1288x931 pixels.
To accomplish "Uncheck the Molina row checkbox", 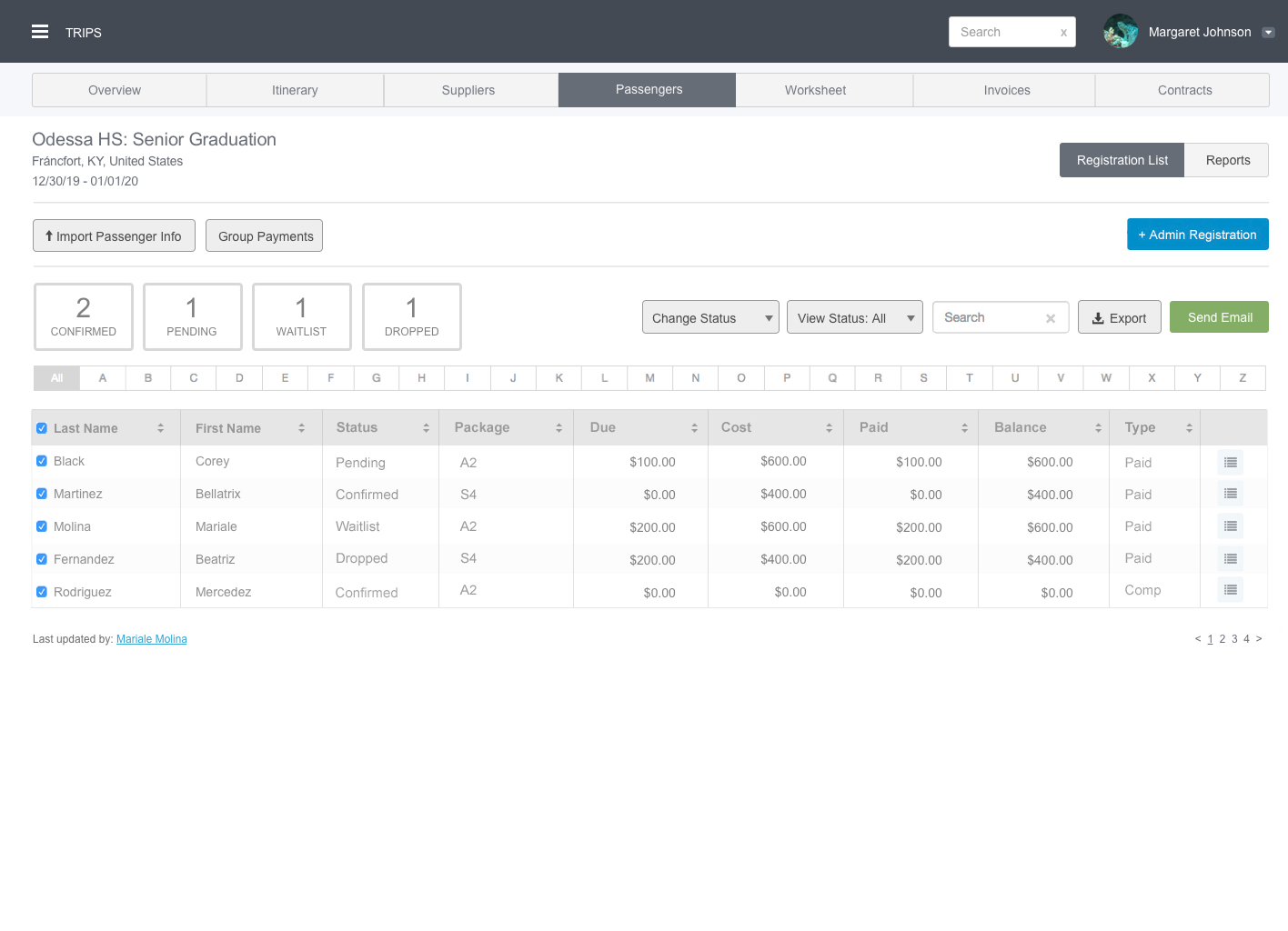I will [42, 526].
